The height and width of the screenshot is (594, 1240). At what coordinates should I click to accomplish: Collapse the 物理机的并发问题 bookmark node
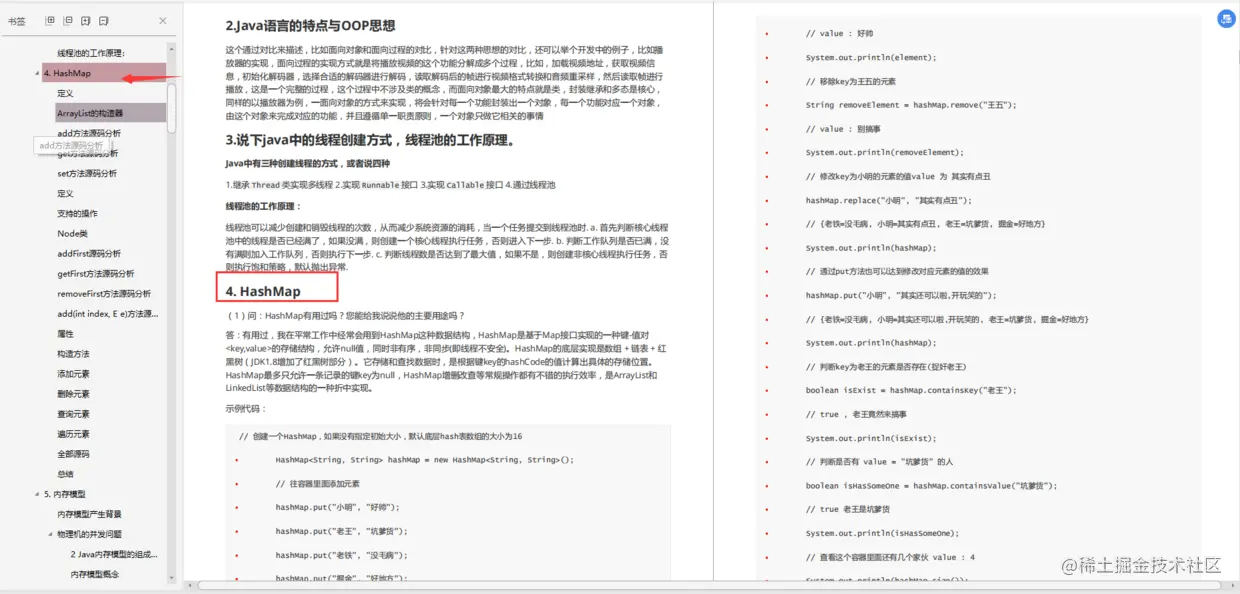tap(49, 534)
